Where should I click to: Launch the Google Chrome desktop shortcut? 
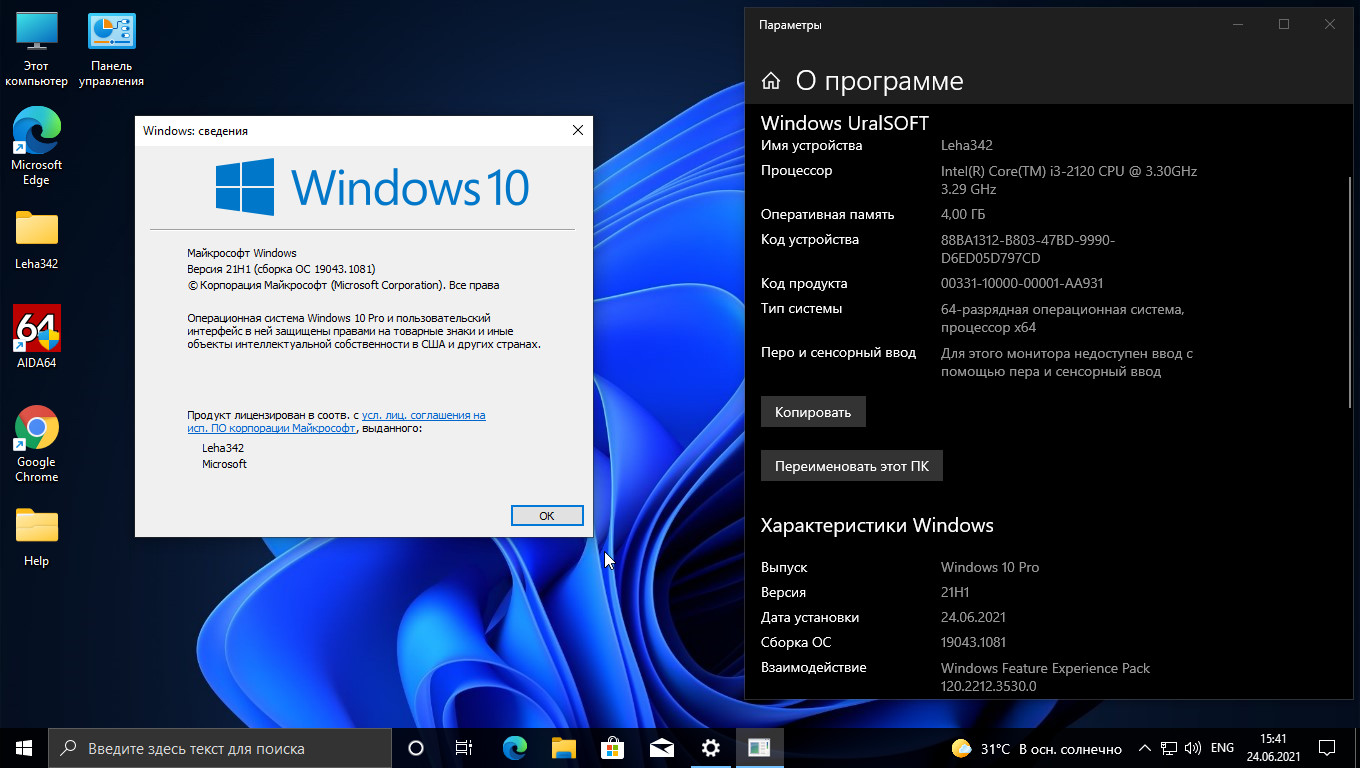pyautogui.click(x=37, y=444)
